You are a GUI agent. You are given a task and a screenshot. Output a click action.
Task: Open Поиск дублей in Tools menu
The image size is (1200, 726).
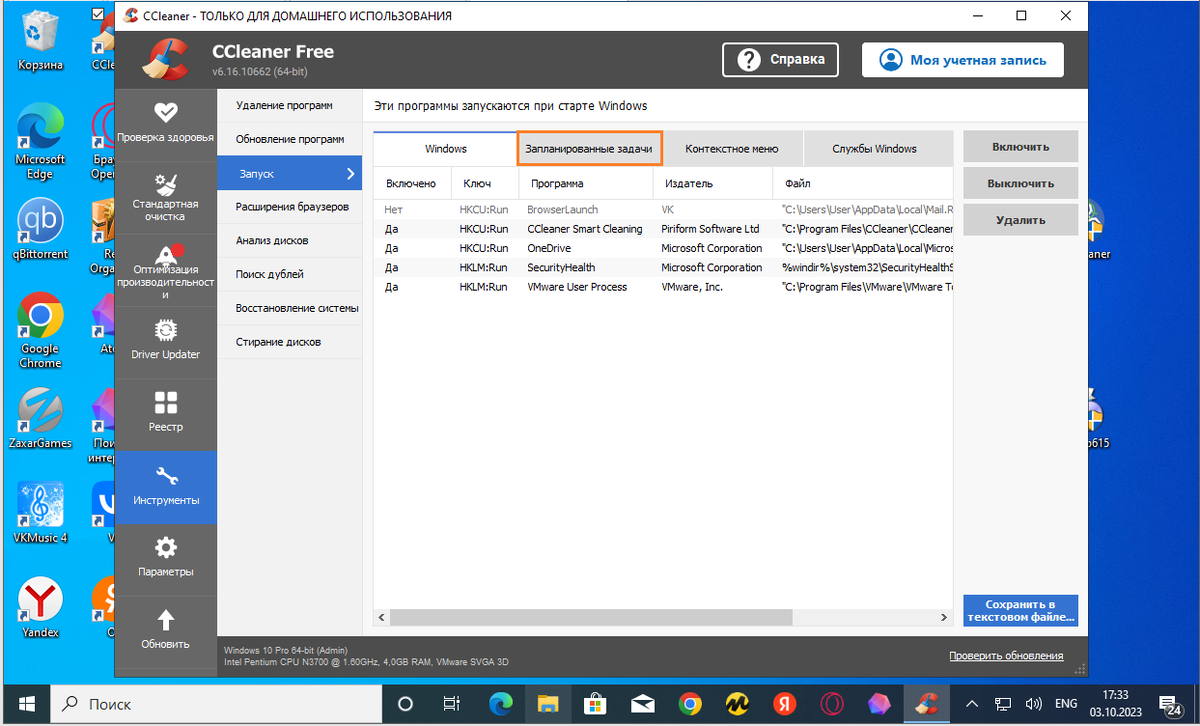(289, 274)
